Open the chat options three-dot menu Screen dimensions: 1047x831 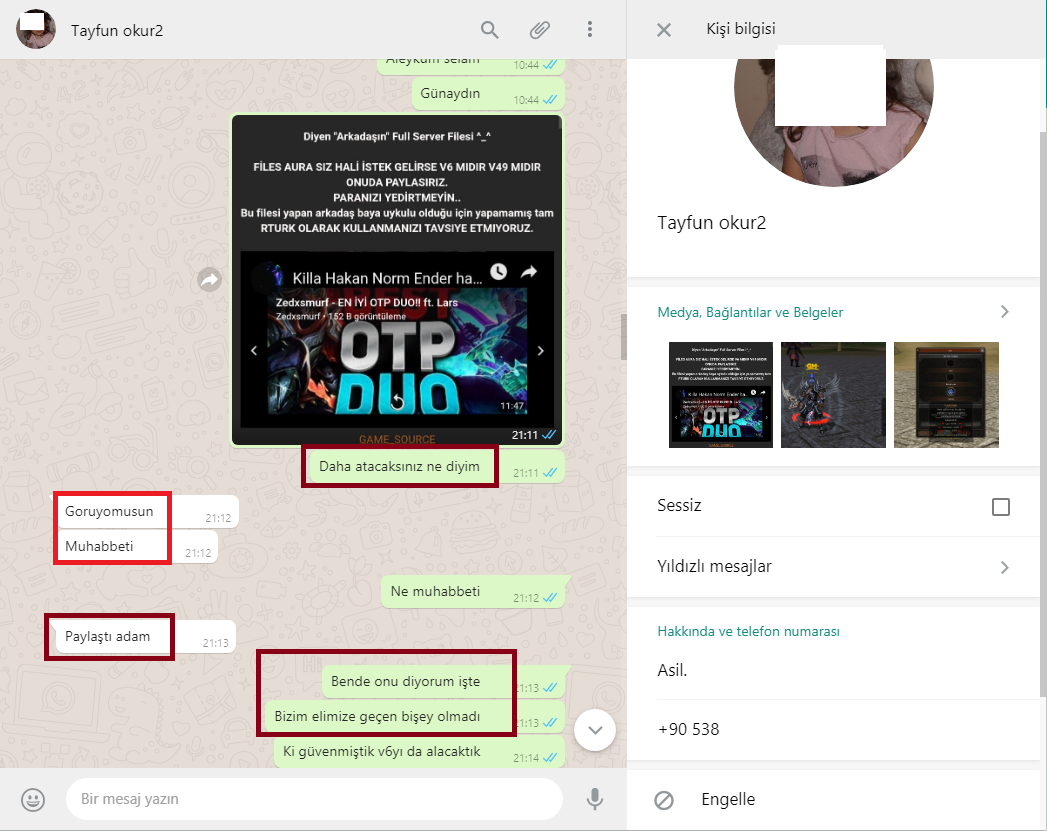[590, 29]
